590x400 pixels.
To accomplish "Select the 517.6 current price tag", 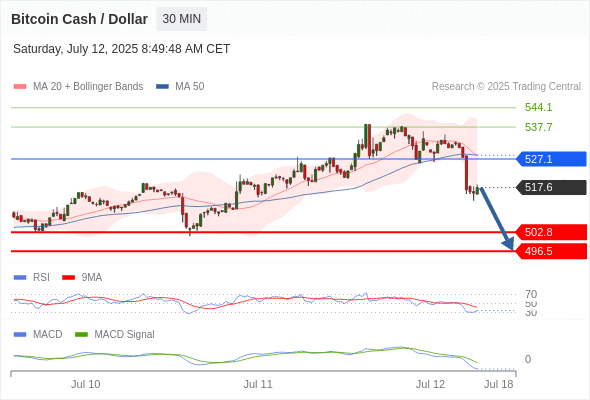I will [x=551, y=187].
